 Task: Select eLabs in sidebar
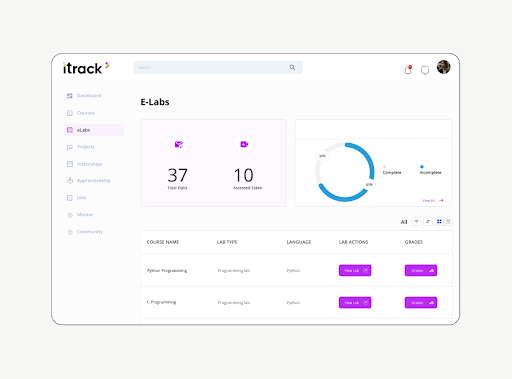point(94,130)
